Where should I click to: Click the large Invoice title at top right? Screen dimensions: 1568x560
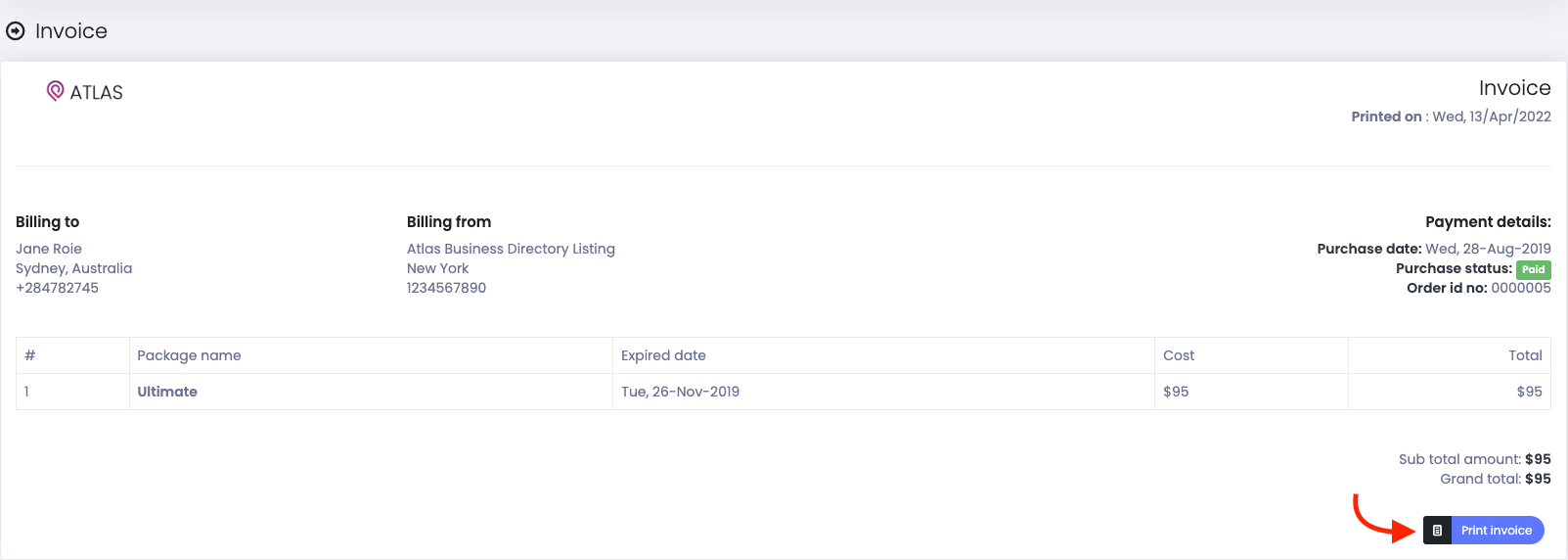click(1515, 88)
